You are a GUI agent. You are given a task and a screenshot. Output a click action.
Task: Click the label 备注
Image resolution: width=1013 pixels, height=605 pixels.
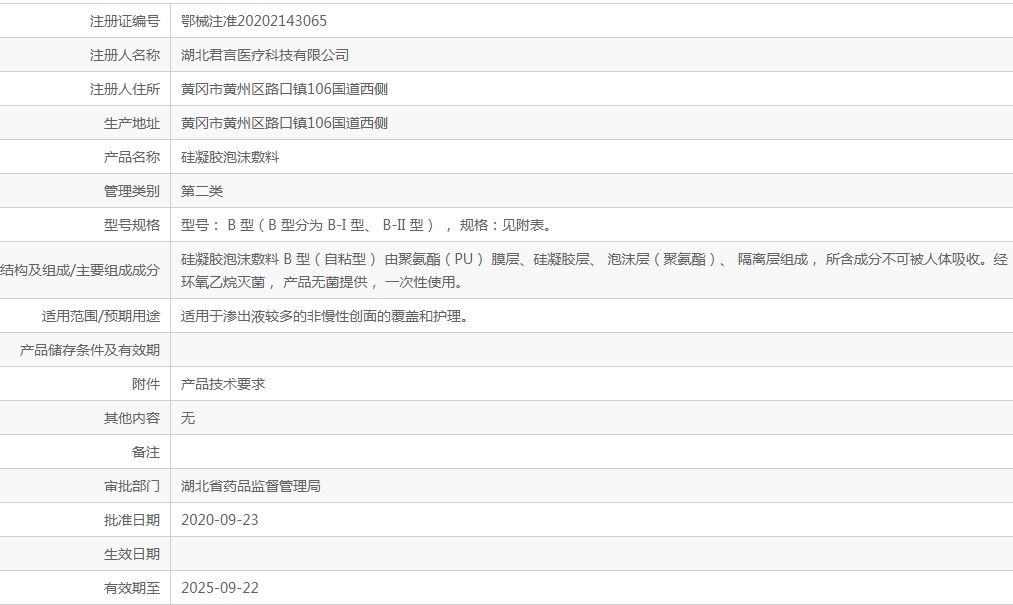[x=146, y=452]
